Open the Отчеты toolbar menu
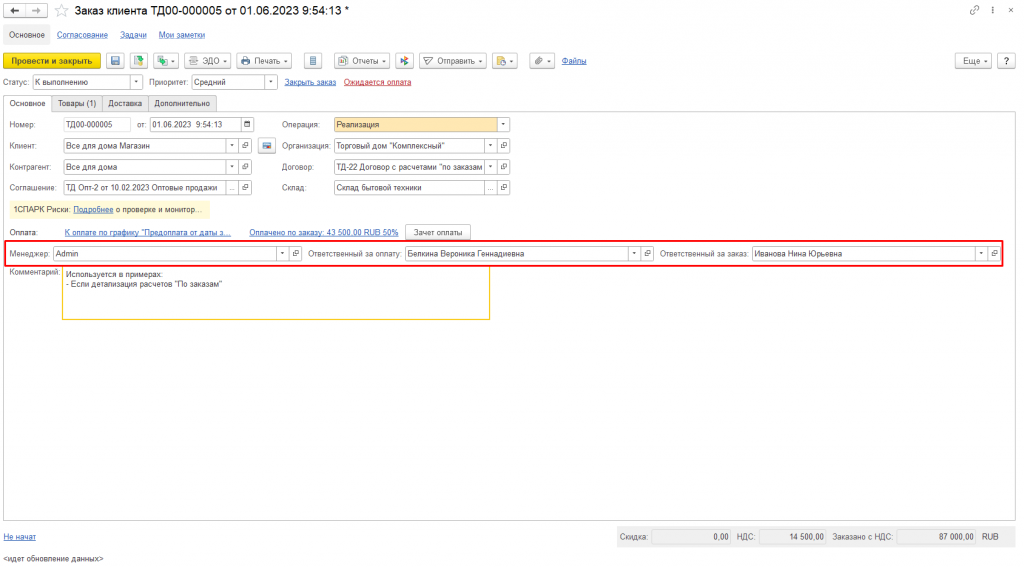 tap(362, 61)
